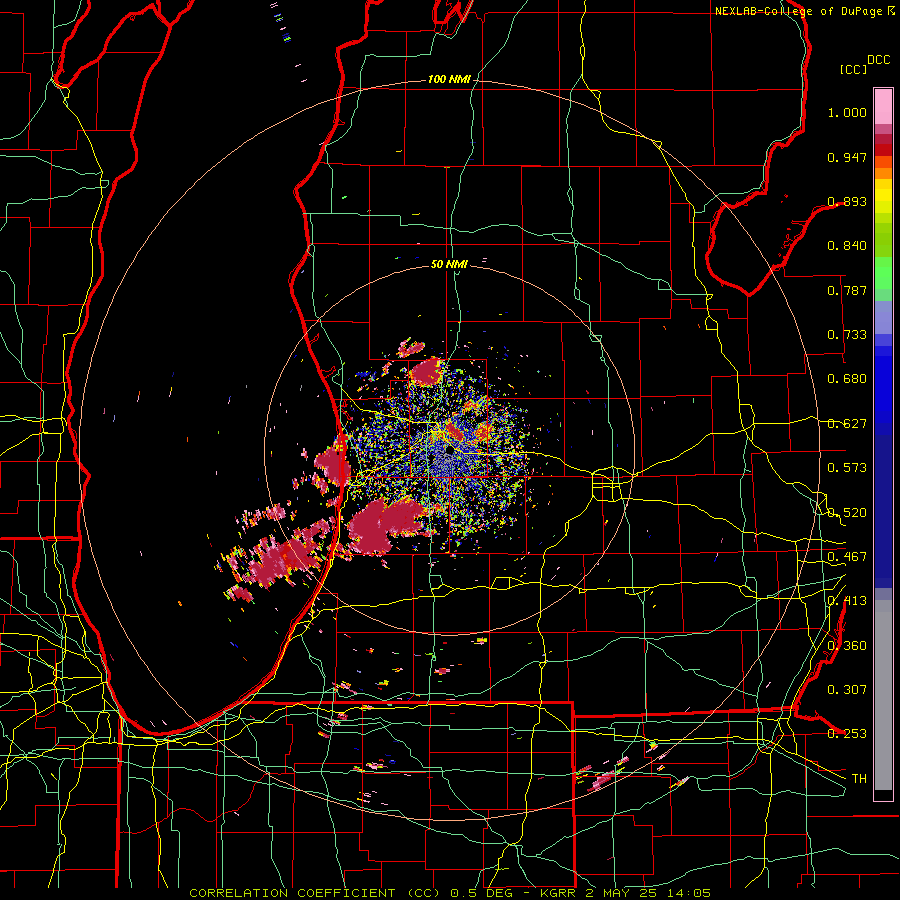
Task: Click the 100 NMI range ring label
Action: coord(448,79)
